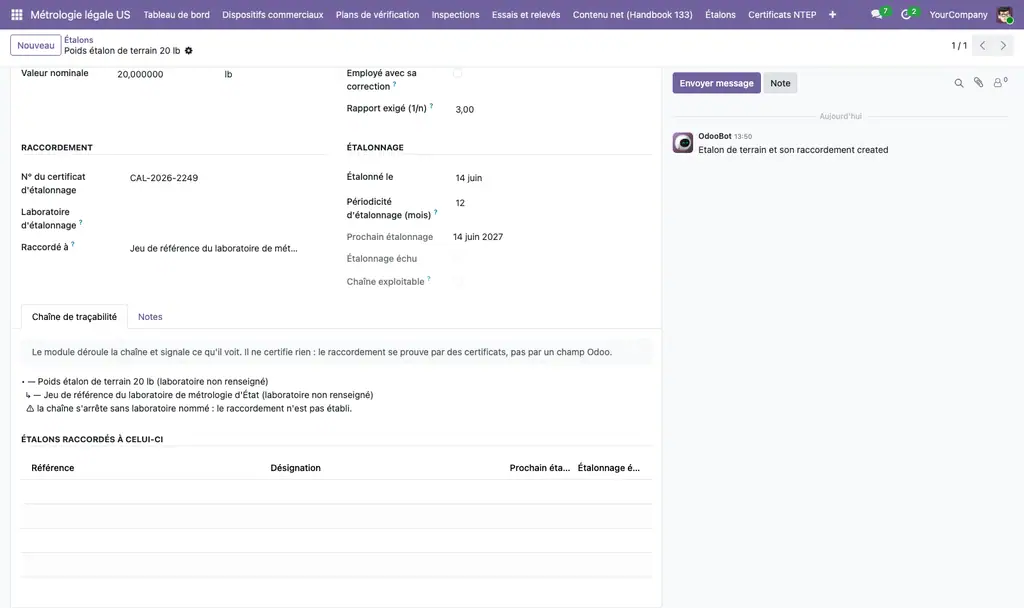This screenshot has width=1024, height=608.
Task: Add a new menu shortcut with plus icon
Action: pos(832,14)
